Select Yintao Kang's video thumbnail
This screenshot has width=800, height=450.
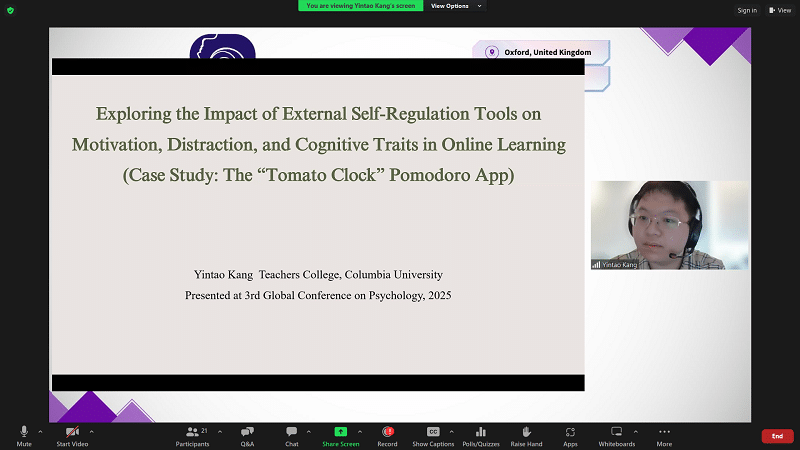[x=669, y=225]
